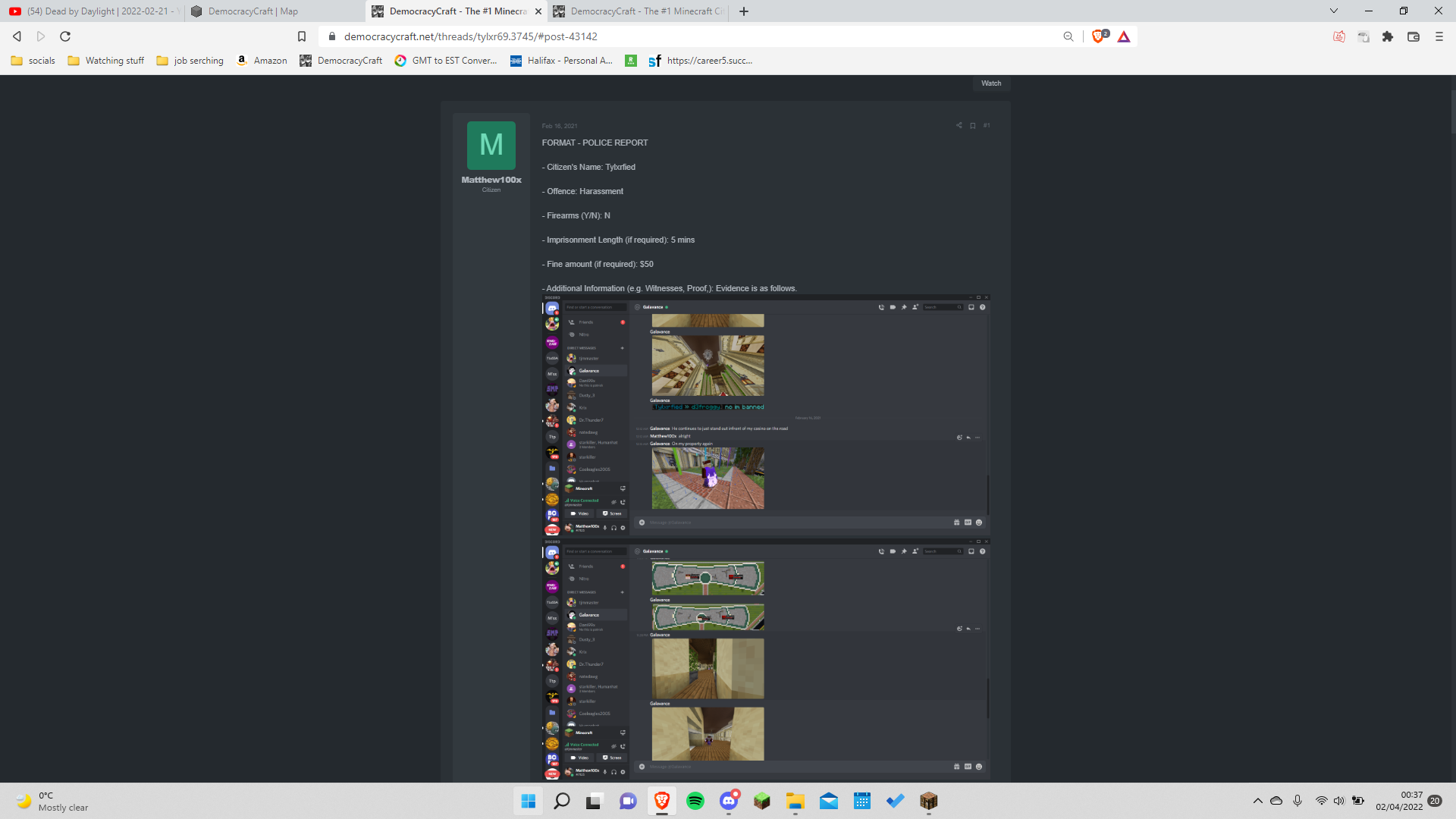The width and height of the screenshot is (1456, 819).
Task: Open the DemocracyCraft bookmark
Action: pos(341,61)
